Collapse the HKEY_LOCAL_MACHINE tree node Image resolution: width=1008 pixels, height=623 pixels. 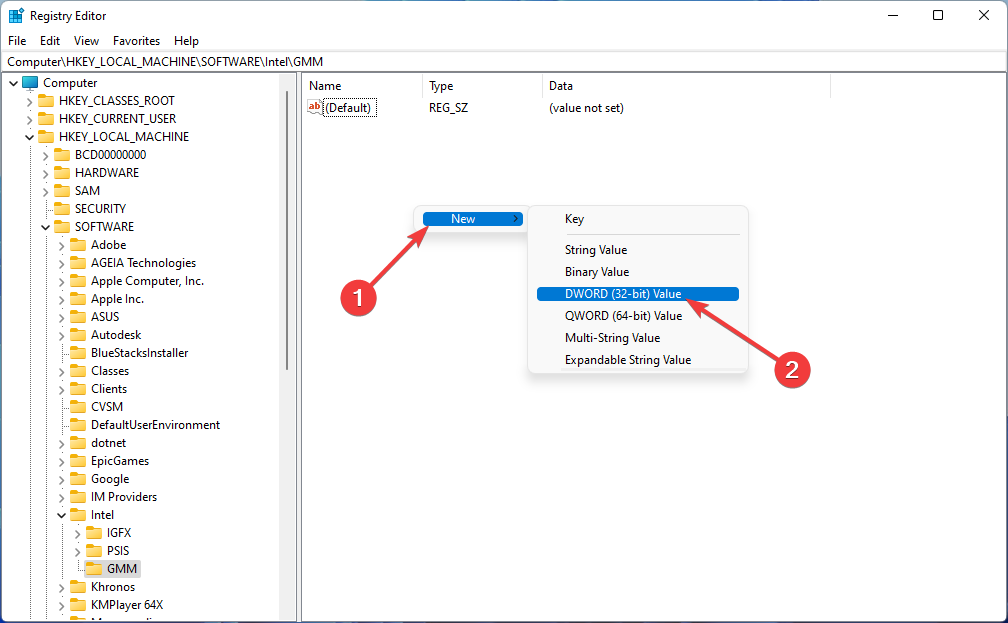click(x=29, y=137)
